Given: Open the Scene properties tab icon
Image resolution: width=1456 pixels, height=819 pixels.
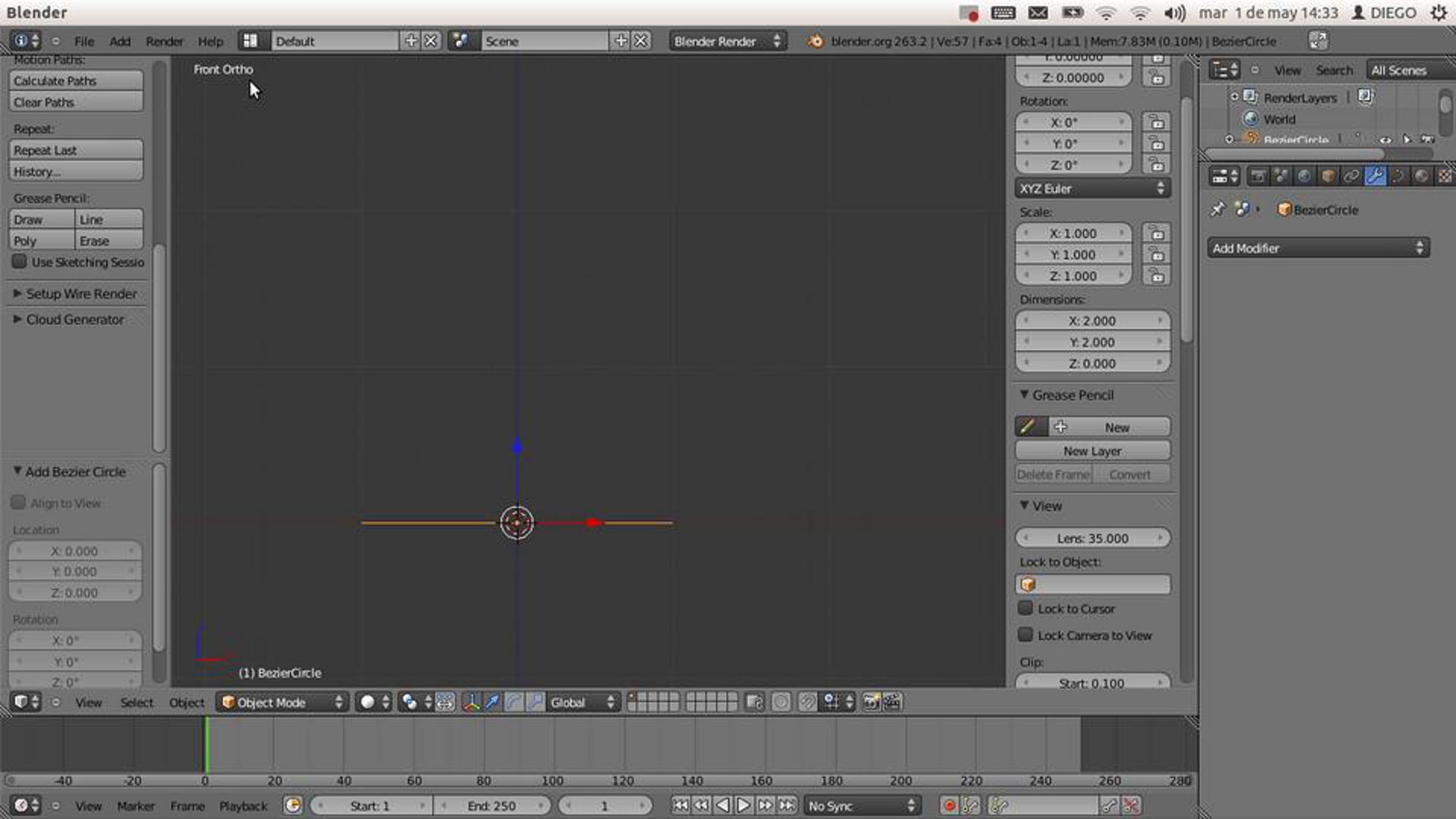Looking at the screenshot, I should [x=1281, y=177].
